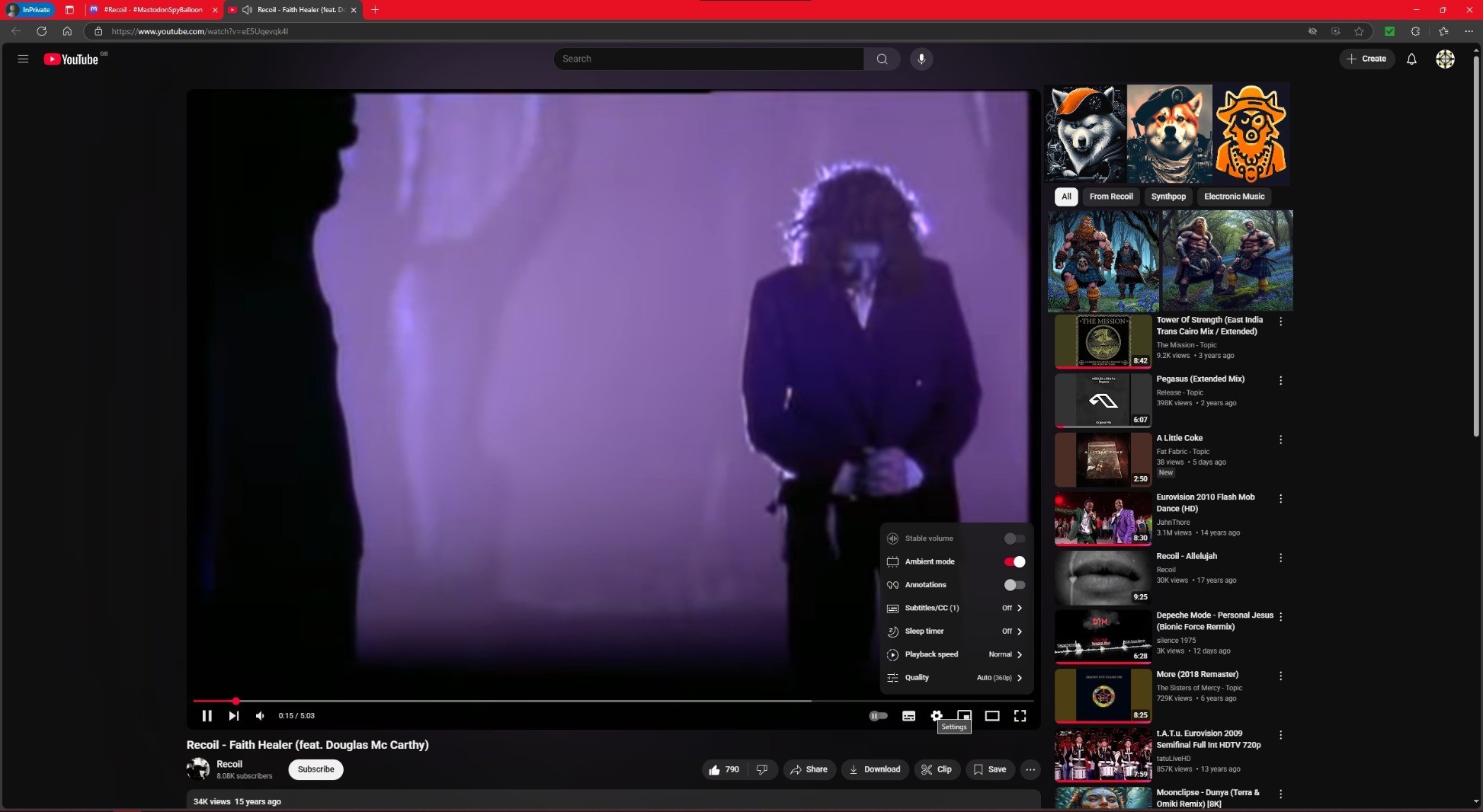Image resolution: width=1483 pixels, height=812 pixels.
Task: Enter full screen mode
Action: (x=1020, y=715)
